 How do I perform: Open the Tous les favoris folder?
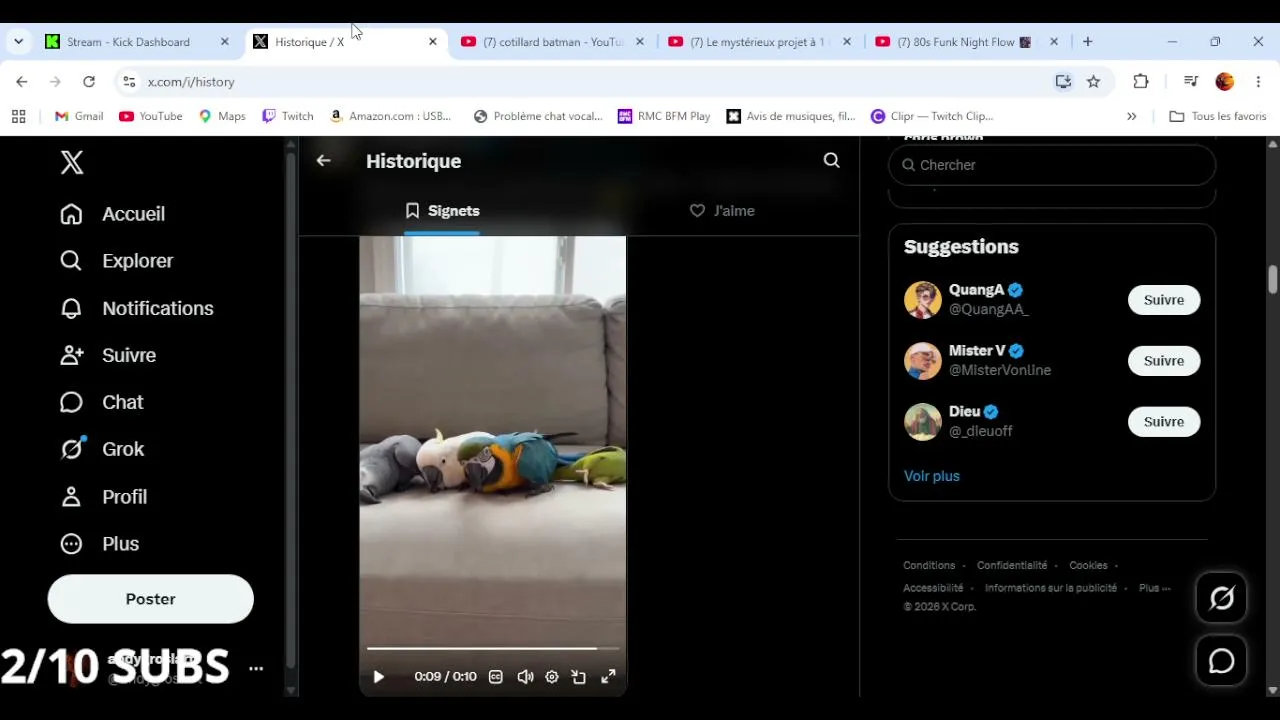click(x=1218, y=116)
